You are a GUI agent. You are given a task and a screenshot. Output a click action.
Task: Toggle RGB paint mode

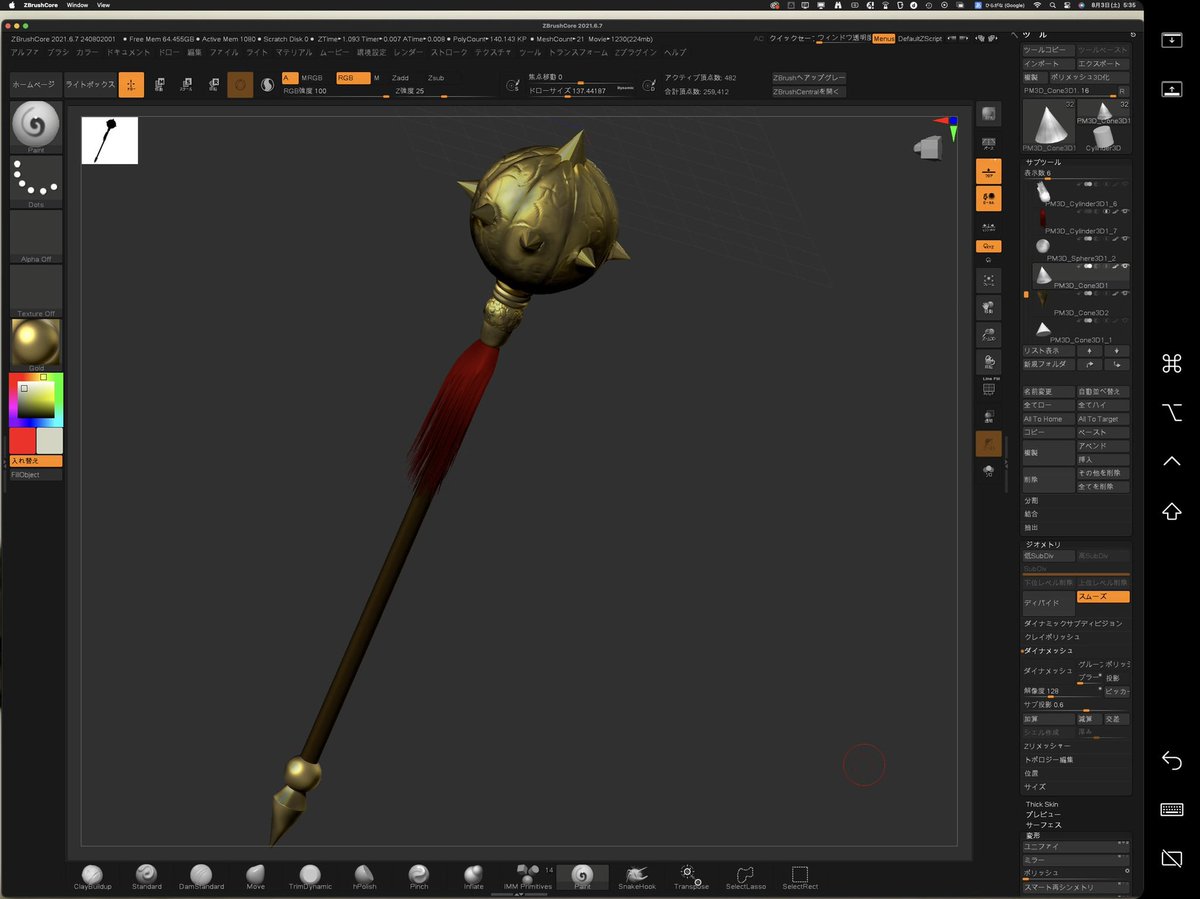click(x=353, y=78)
